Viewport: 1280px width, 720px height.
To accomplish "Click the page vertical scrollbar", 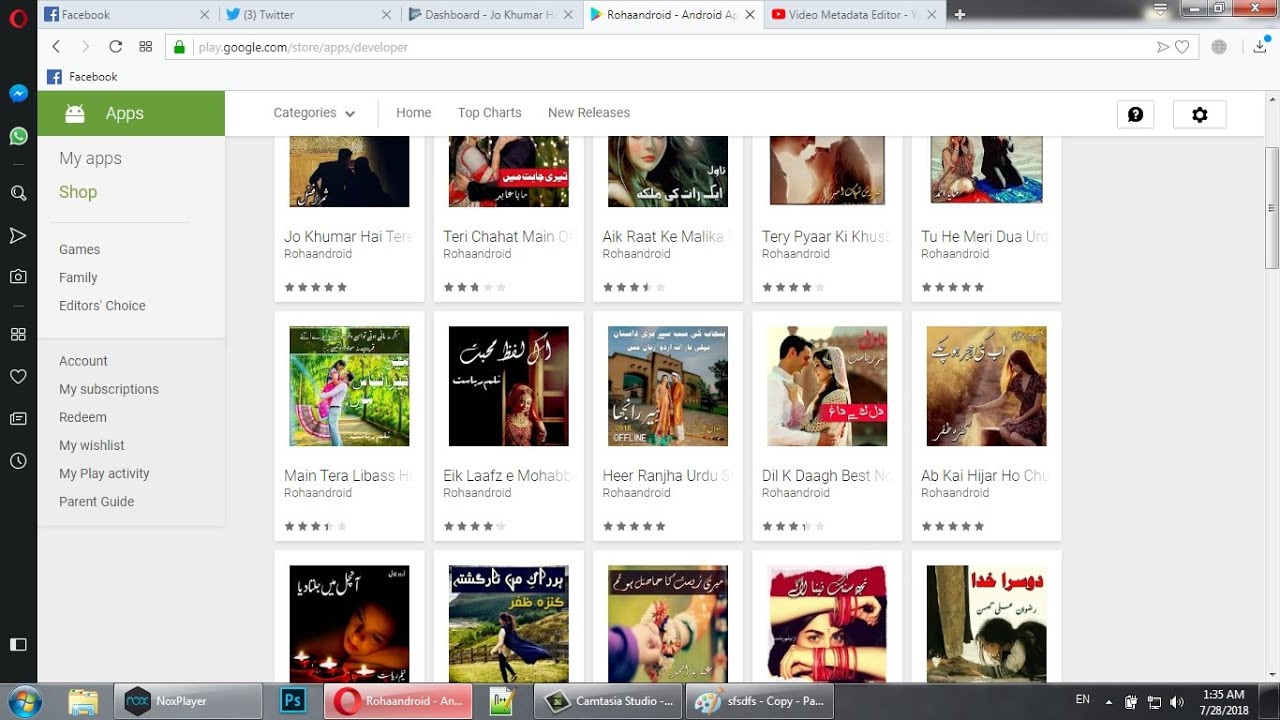I will click(1272, 208).
